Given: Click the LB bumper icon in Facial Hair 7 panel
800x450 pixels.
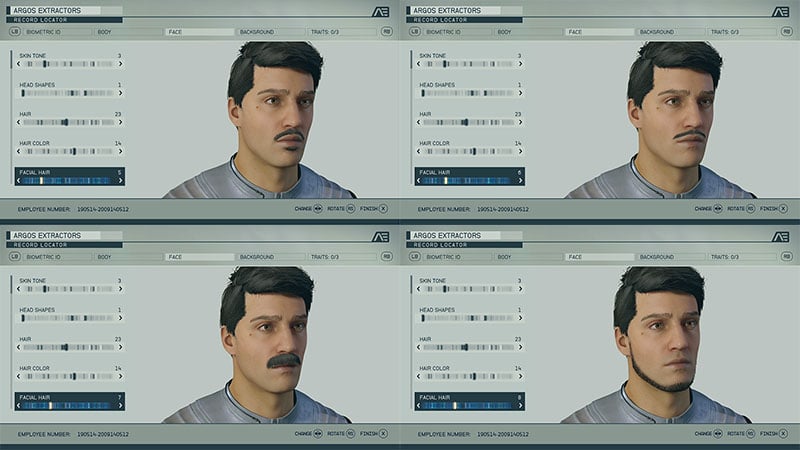Looking at the screenshot, I should [x=14, y=257].
